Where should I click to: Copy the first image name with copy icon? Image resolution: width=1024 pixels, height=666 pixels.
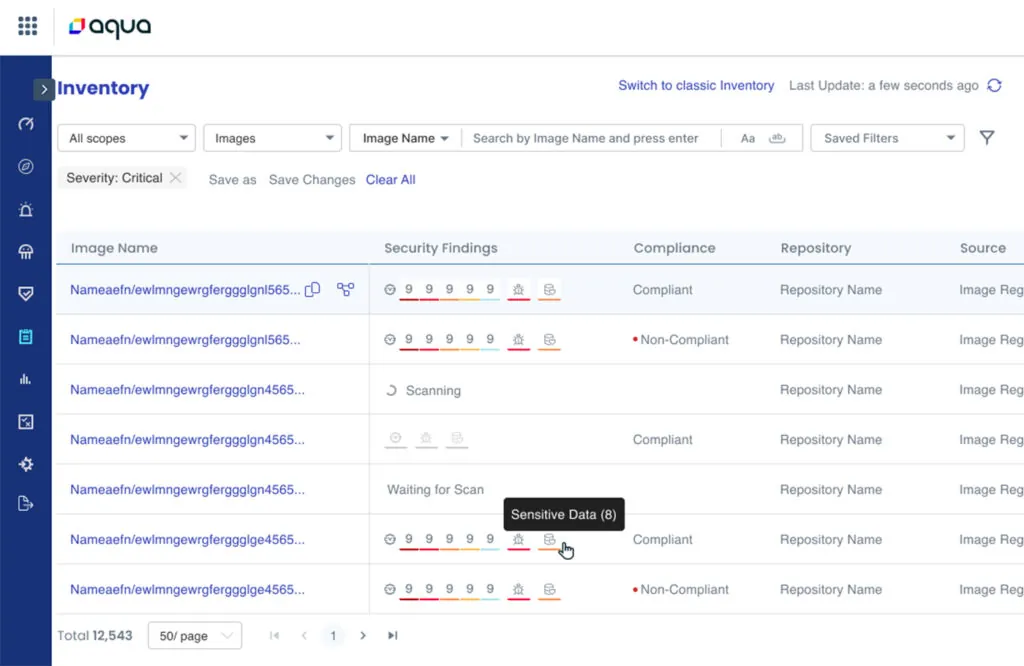click(x=312, y=289)
